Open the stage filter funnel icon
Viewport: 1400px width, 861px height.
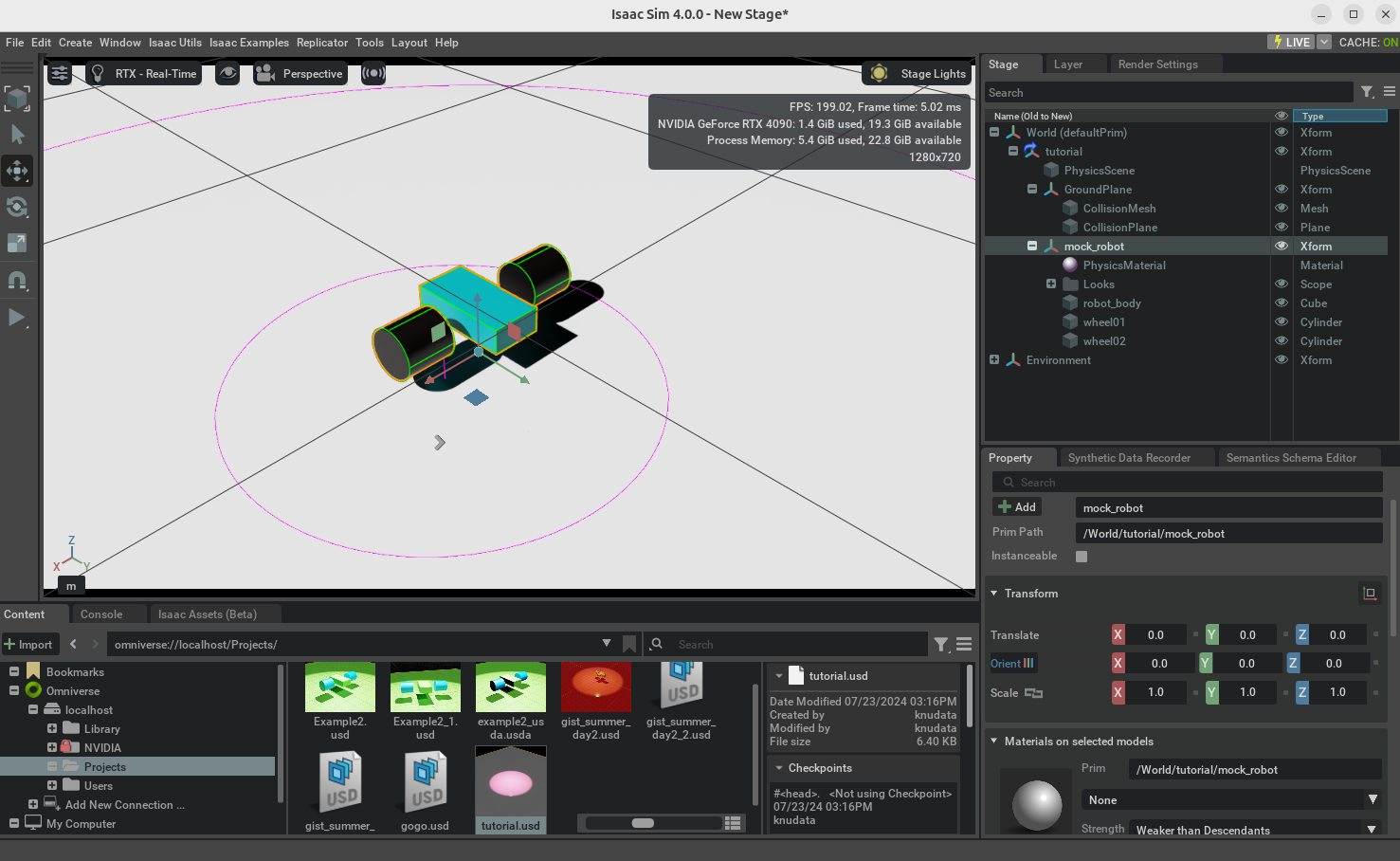1367,92
